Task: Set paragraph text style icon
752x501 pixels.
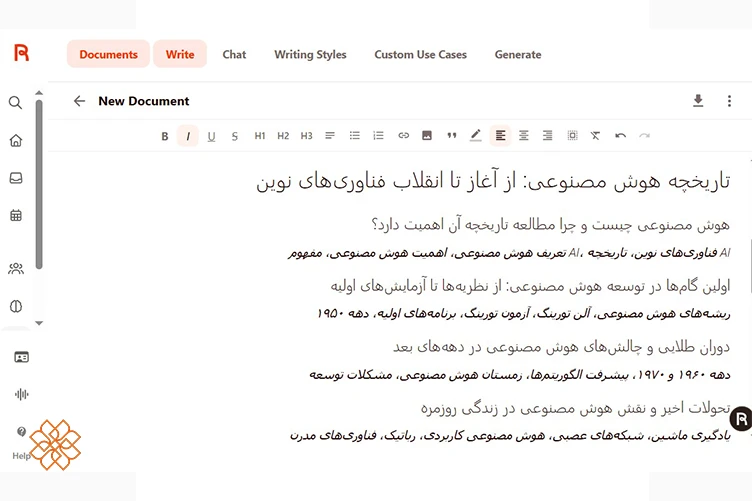Action: pyautogui.click(x=330, y=136)
